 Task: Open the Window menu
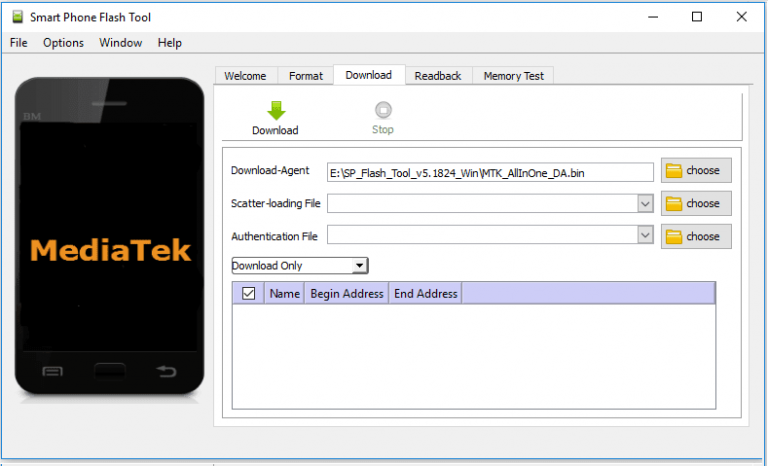click(120, 43)
